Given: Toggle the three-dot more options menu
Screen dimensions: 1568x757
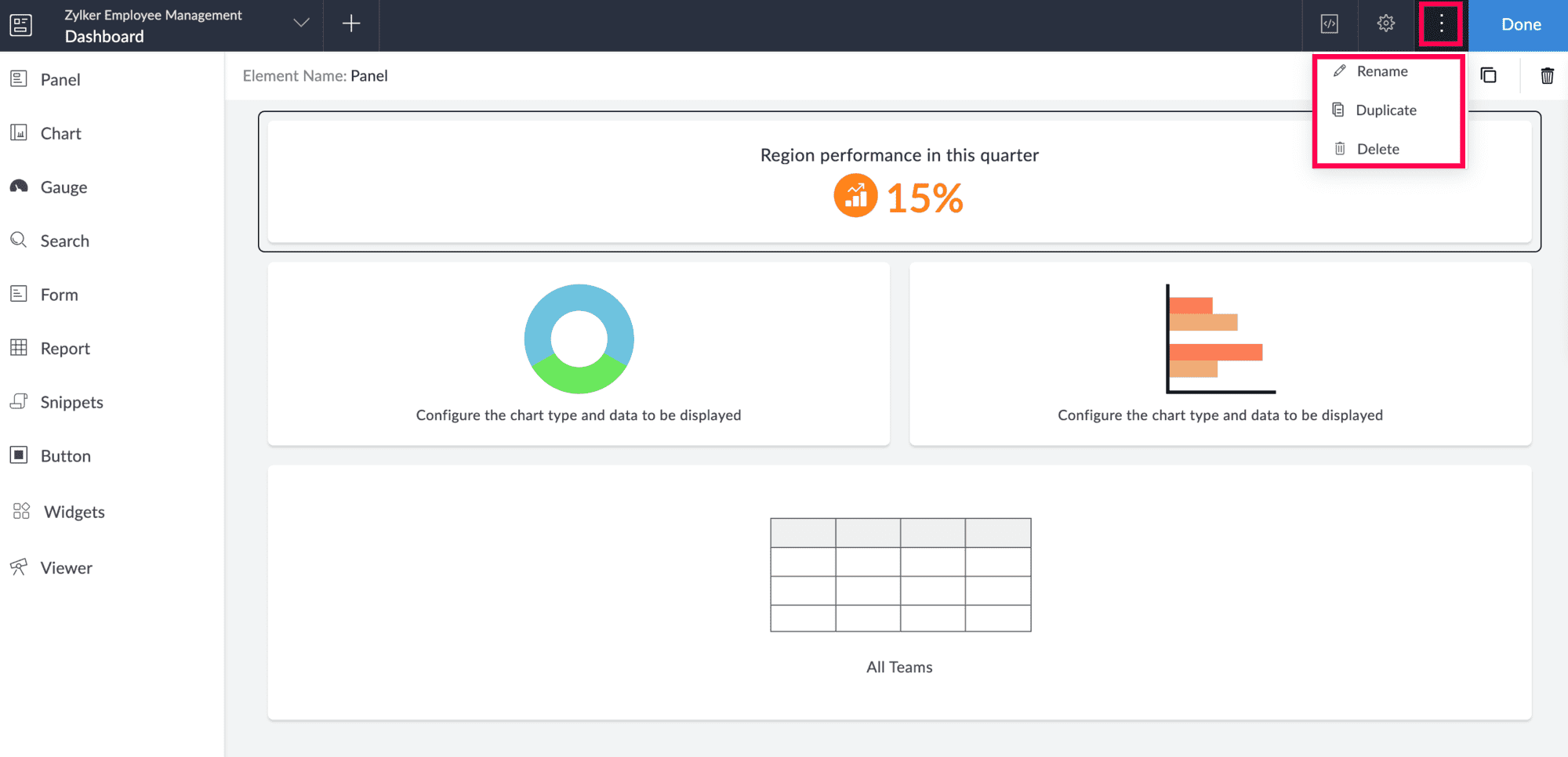Looking at the screenshot, I should click(1441, 24).
